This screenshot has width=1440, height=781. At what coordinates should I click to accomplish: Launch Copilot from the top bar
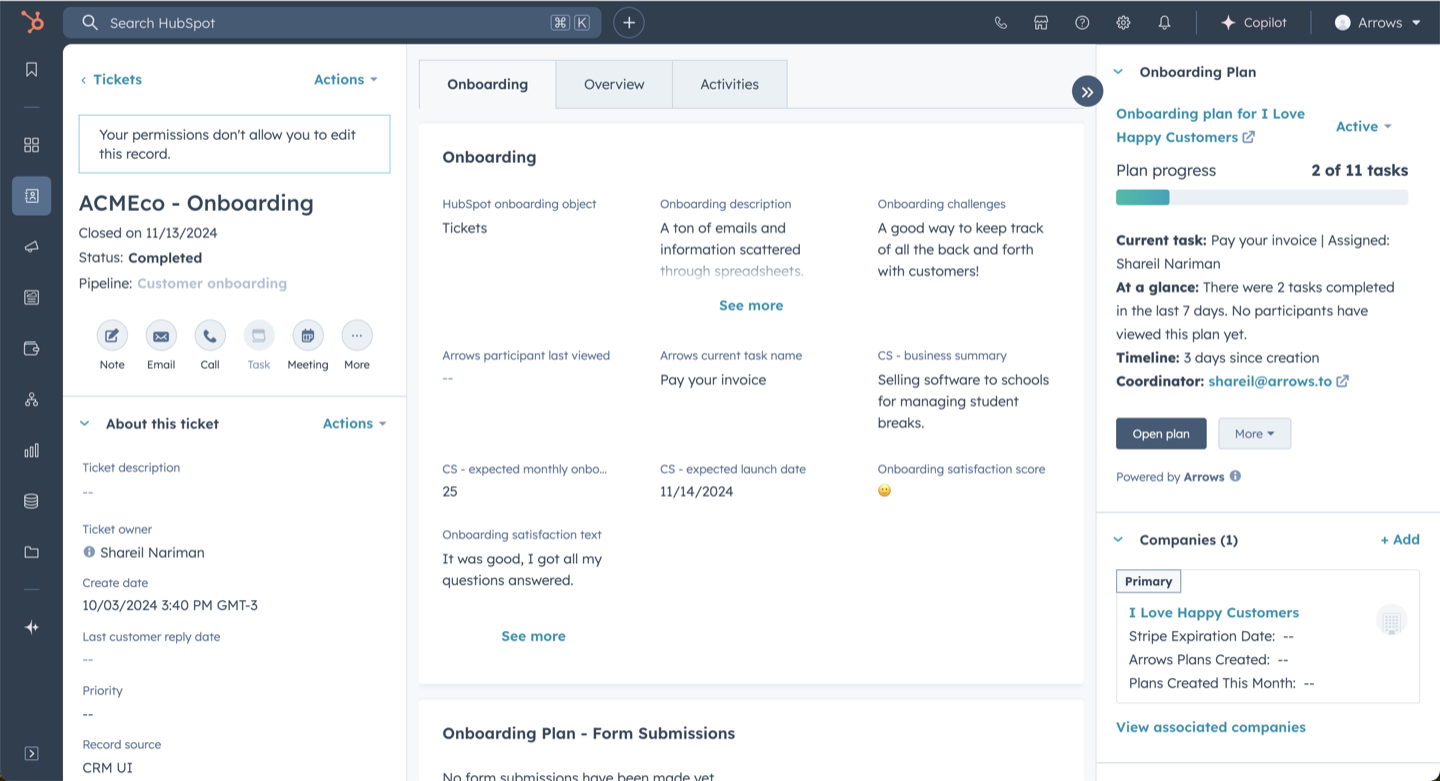pos(1254,22)
